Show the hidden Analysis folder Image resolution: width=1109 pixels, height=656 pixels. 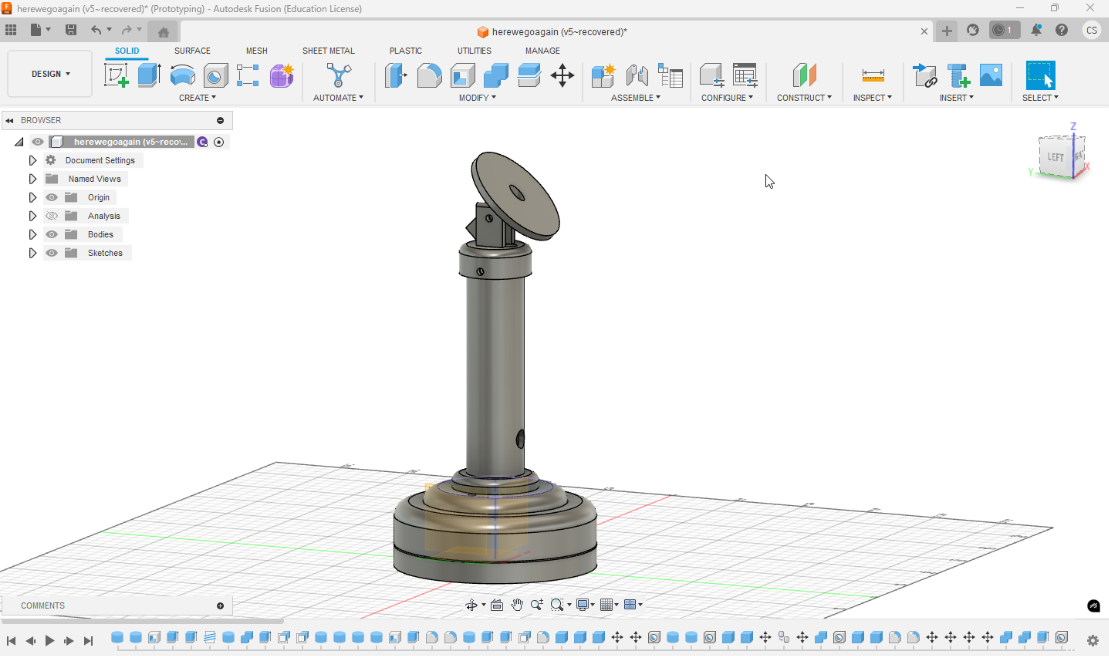(52, 216)
